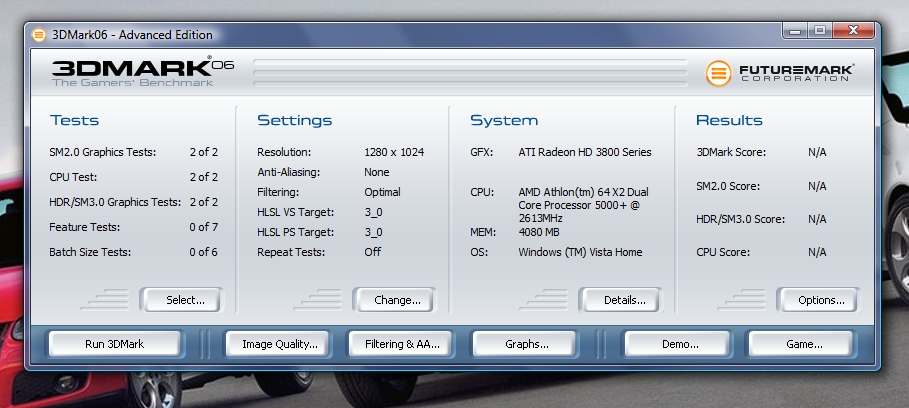
Task: Click the Results section heading
Action: [x=729, y=121]
